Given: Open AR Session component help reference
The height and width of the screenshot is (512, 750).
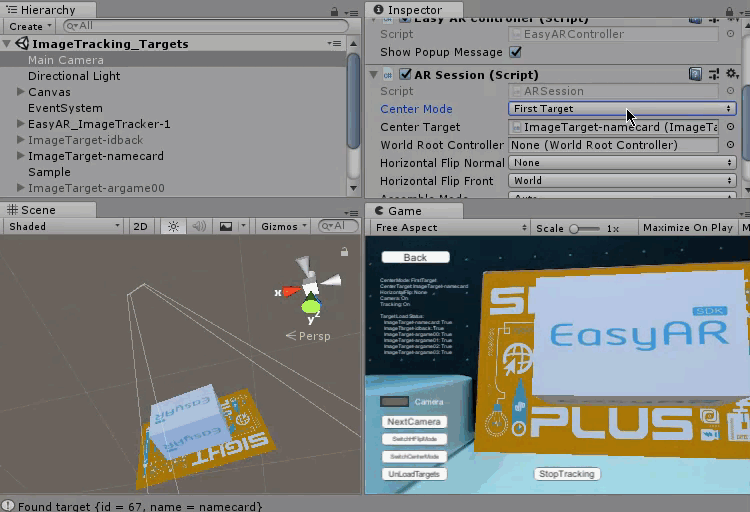Looking at the screenshot, I should [695, 74].
